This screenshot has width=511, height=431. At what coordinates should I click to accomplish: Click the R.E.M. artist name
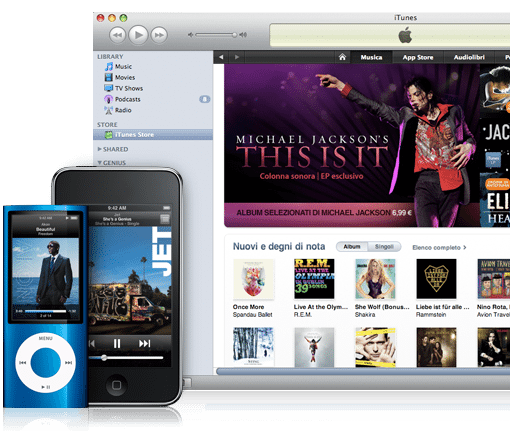[x=303, y=315]
